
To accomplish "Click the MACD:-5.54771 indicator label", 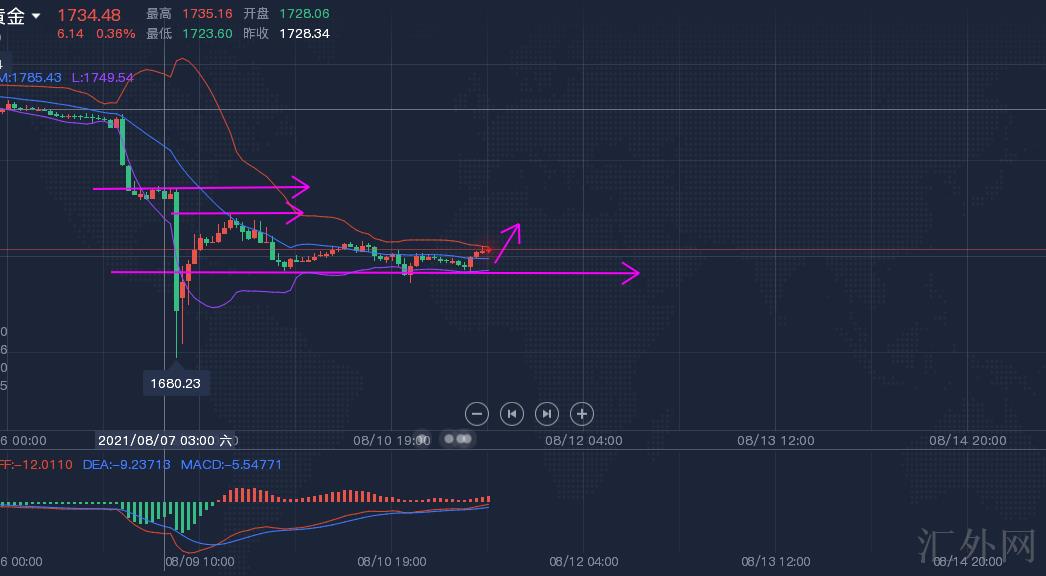I will point(231,465).
